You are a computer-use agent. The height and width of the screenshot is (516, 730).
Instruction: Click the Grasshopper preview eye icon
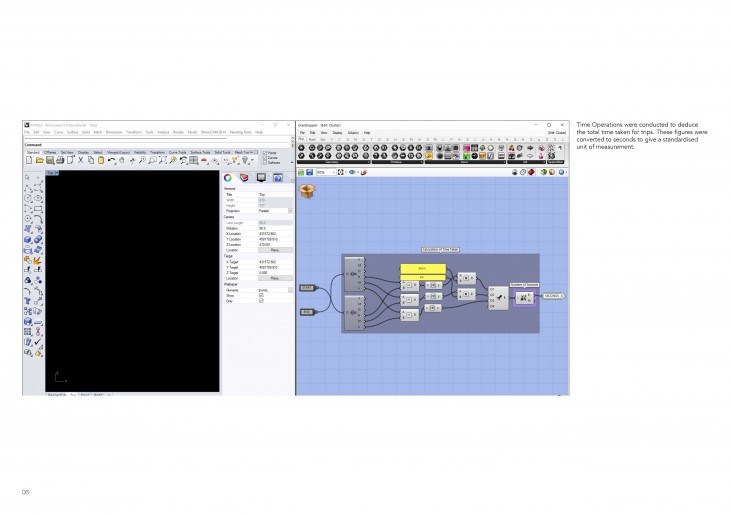[x=349, y=171]
